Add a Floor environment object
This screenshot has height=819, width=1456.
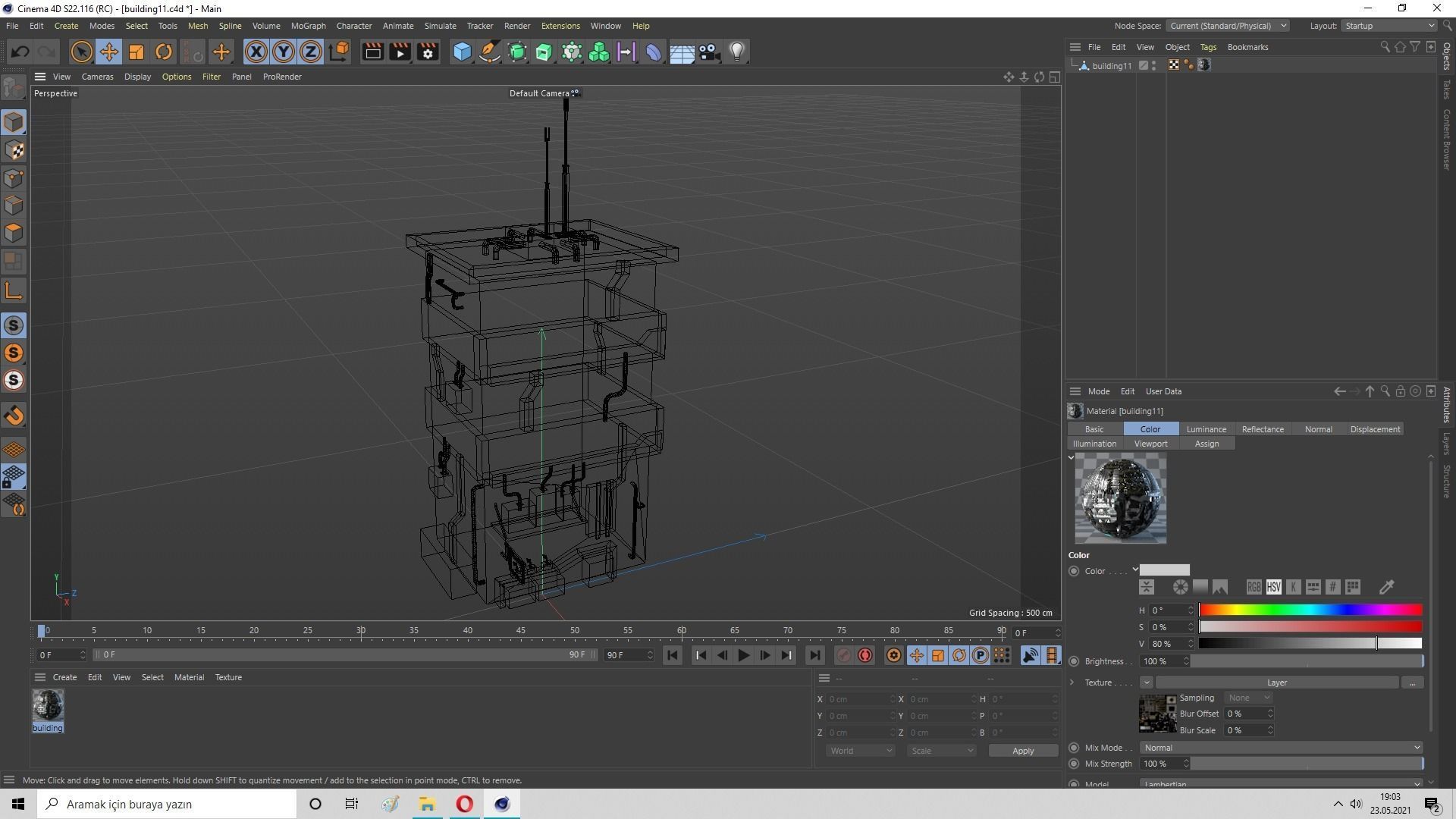coord(682,52)
